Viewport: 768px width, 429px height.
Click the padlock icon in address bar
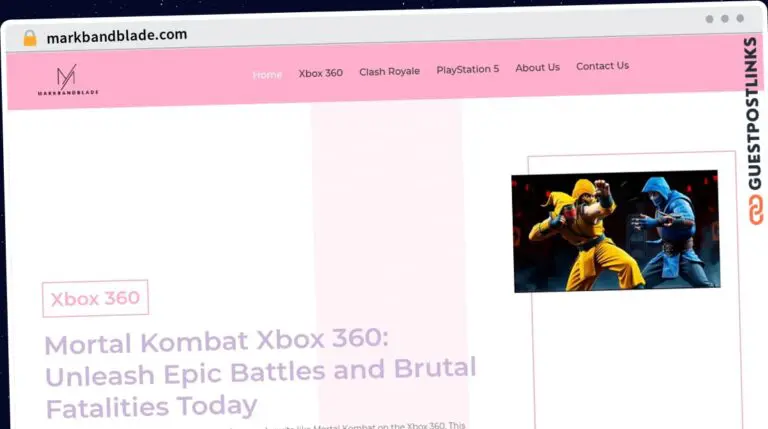[x=30, y=38]
